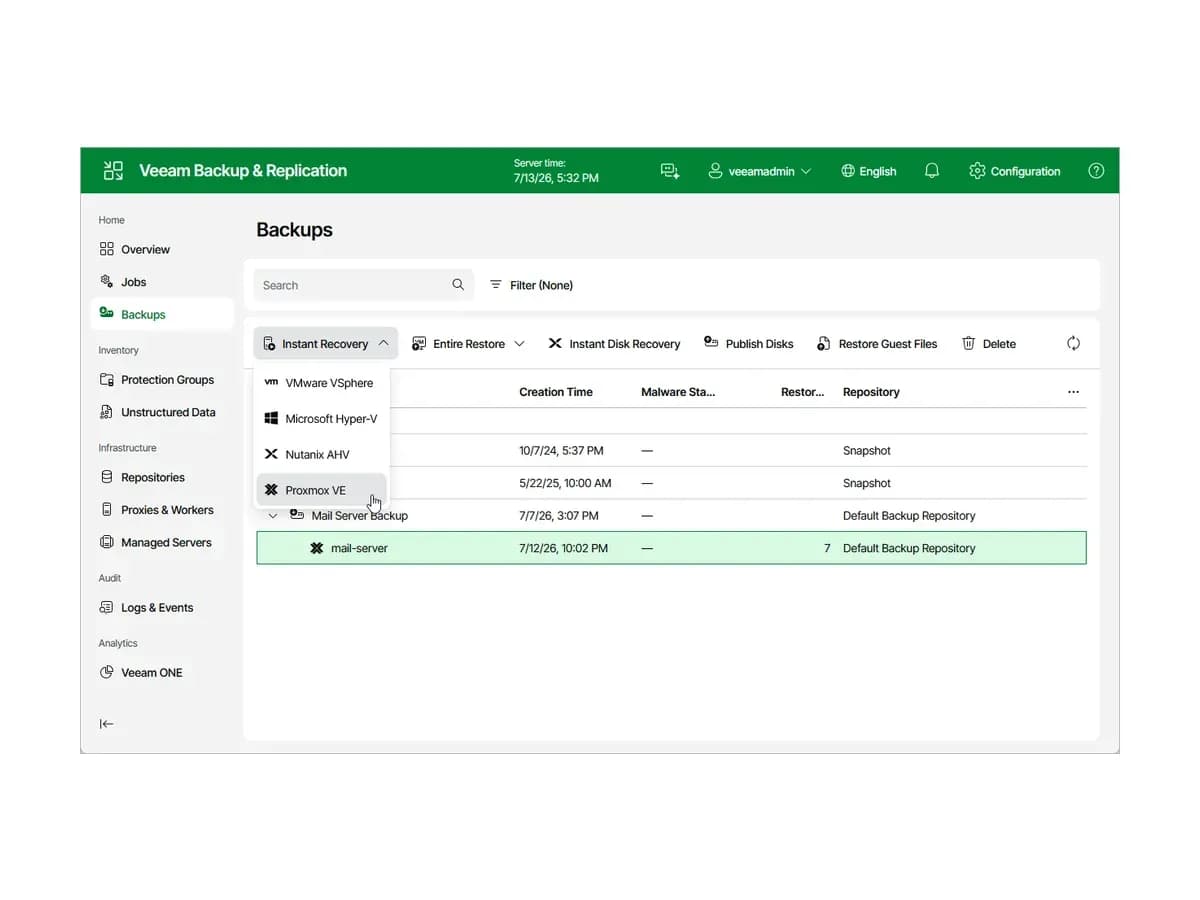Expand the Entire Restore dropdown
The height and width of the screenshot is (900, 1200).
coord(519,343)
